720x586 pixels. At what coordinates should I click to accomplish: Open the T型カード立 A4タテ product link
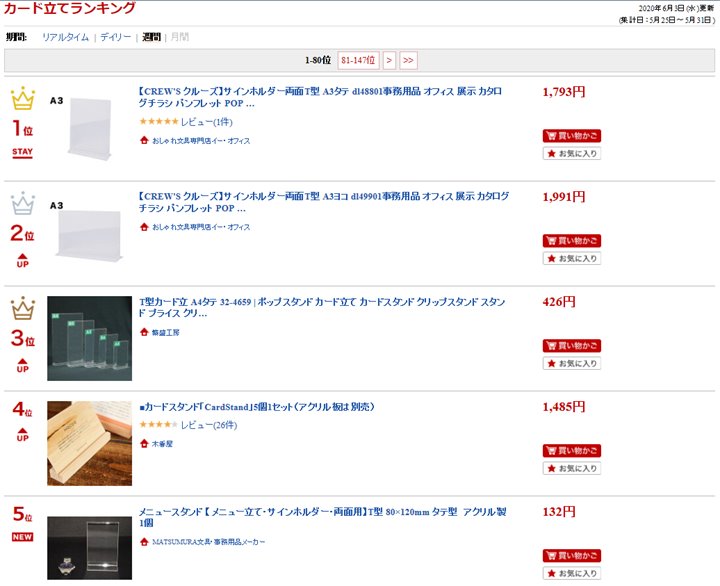coord(321,307)
